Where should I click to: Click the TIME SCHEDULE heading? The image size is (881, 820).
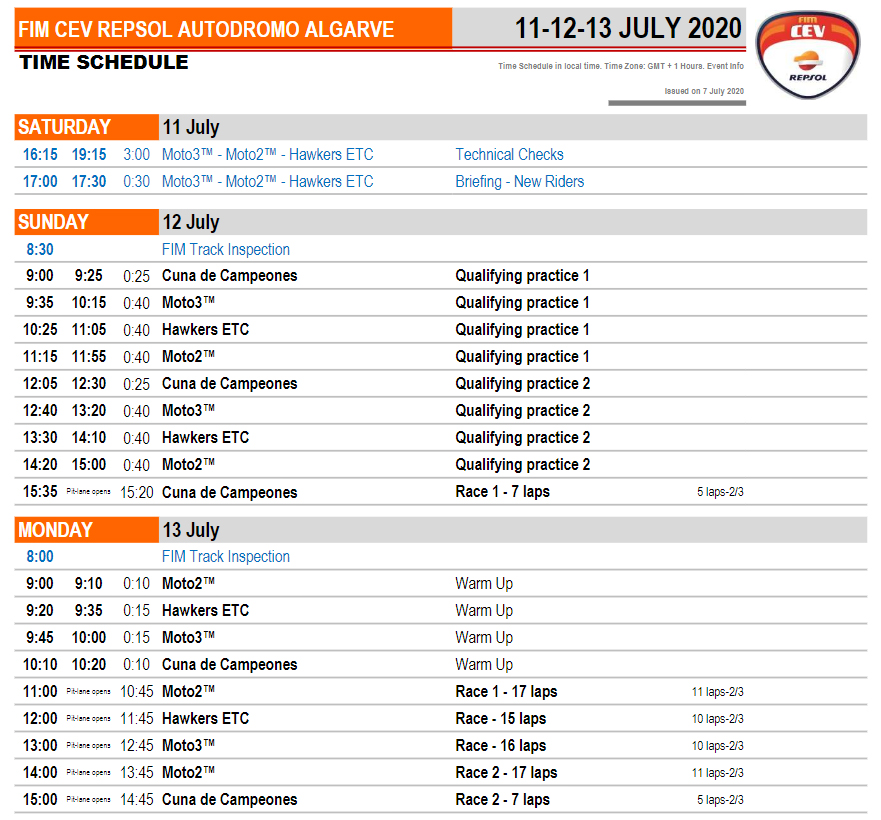tap(103, 63)
